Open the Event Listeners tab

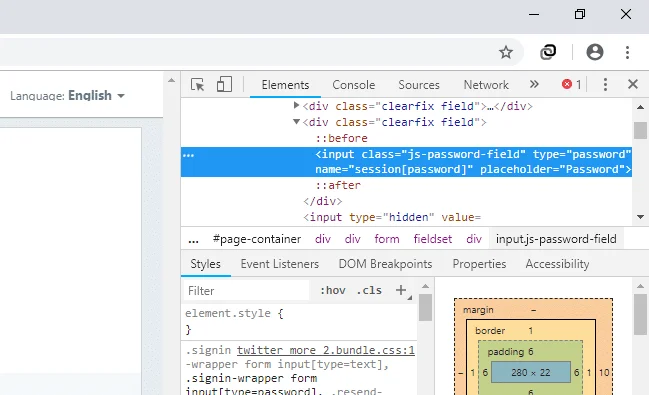[279, 264]
